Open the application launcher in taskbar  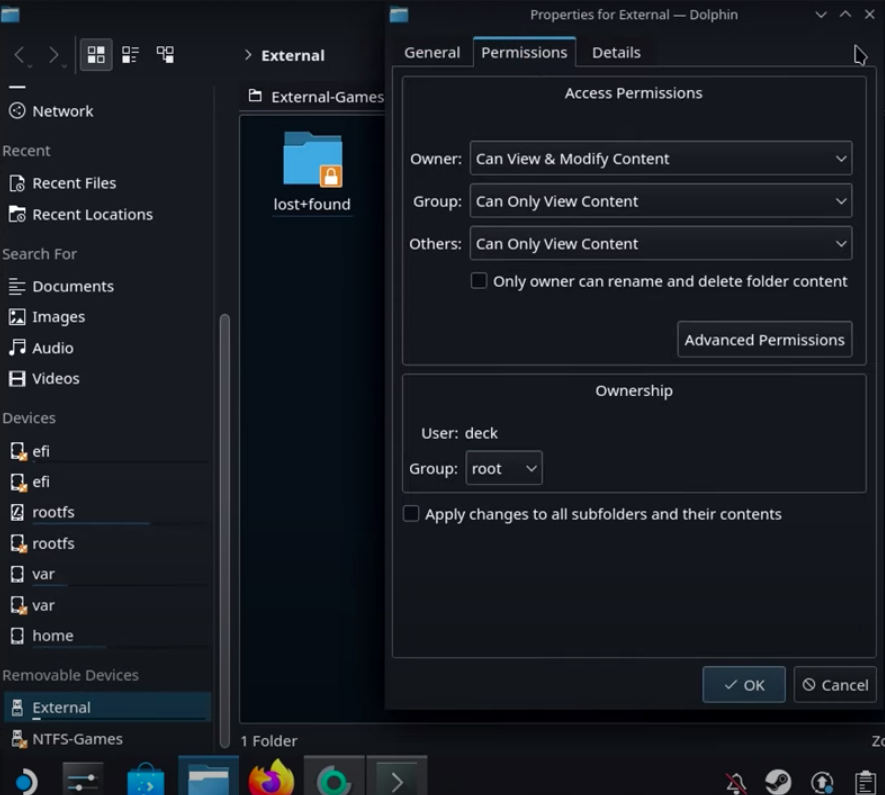pyautogui.click(x=25, y=781)
